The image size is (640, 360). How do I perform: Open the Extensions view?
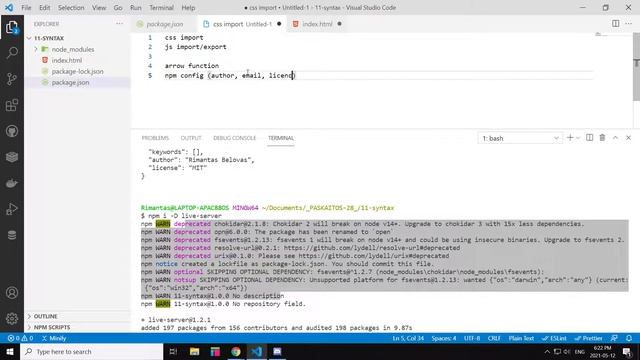pos(12,105)
